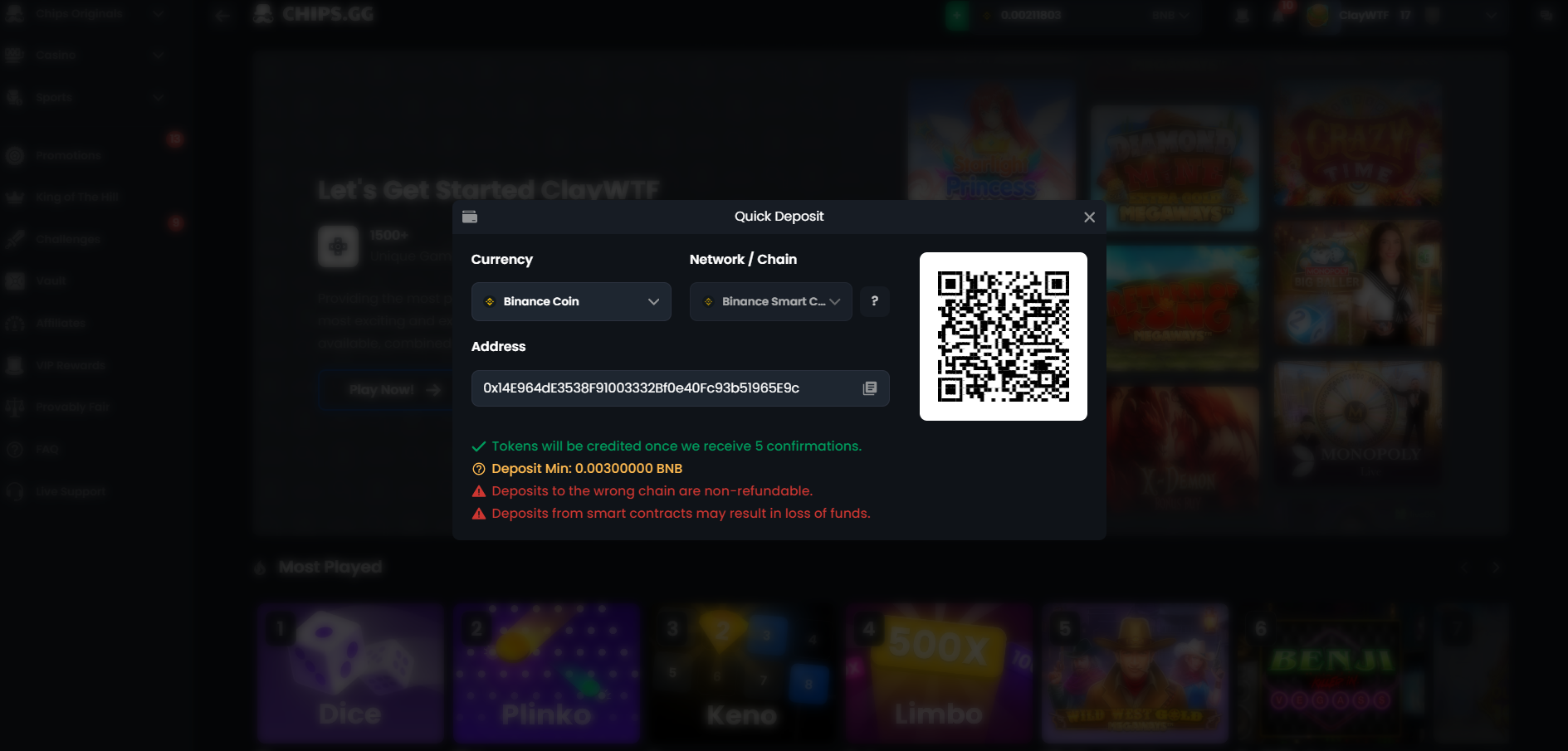Click the 'Tokens will be credited' confirmation text
The height and width of the screenshot is (751, 1568).
tap(677, 446)
